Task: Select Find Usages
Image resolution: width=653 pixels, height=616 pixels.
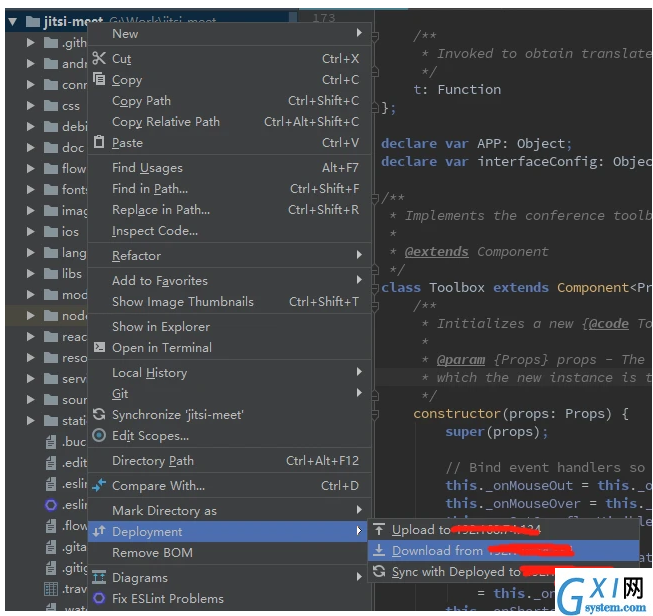Action: coord(229,167)
